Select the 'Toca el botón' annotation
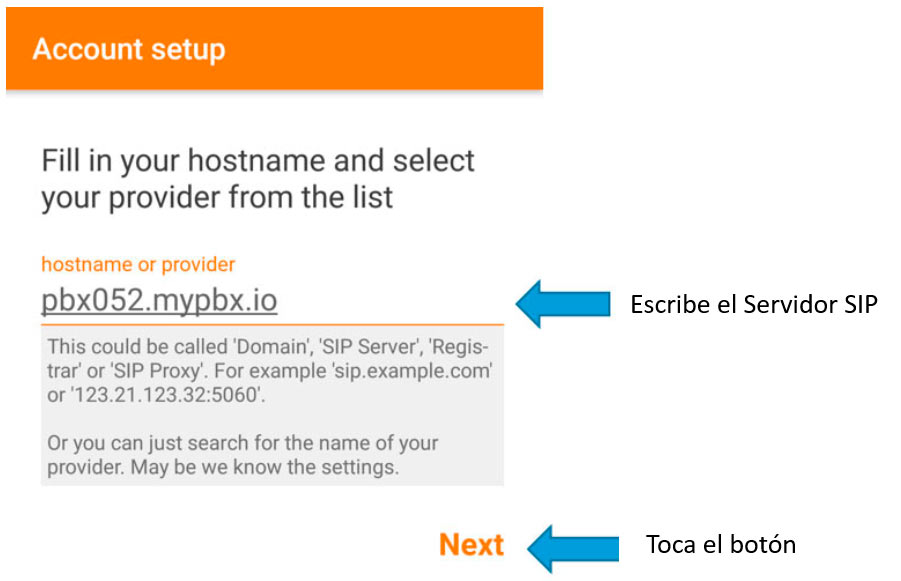This screenshot has height=581, width=901. tap(720, 545)
